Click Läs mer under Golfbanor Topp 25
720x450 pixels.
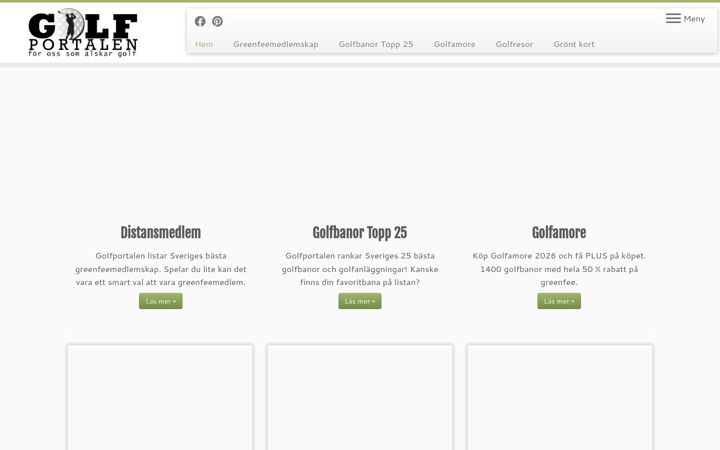point(360,301)
